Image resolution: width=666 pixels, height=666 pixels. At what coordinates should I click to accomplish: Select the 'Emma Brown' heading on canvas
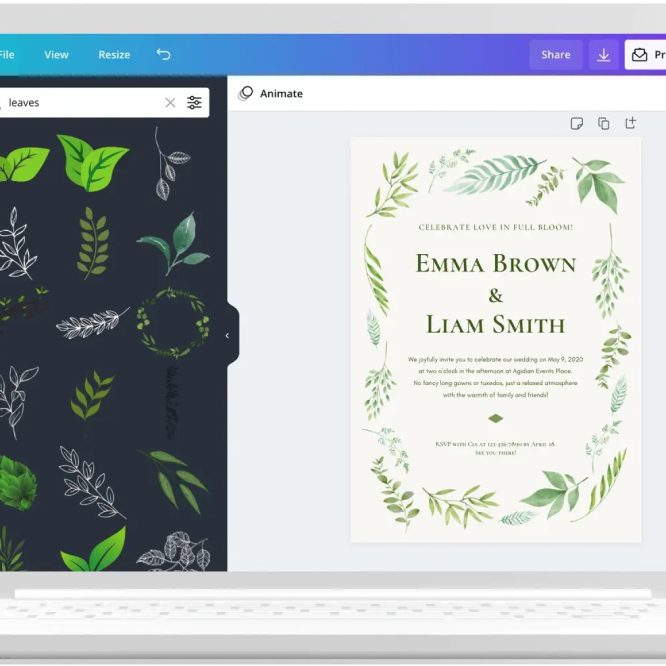495,264
